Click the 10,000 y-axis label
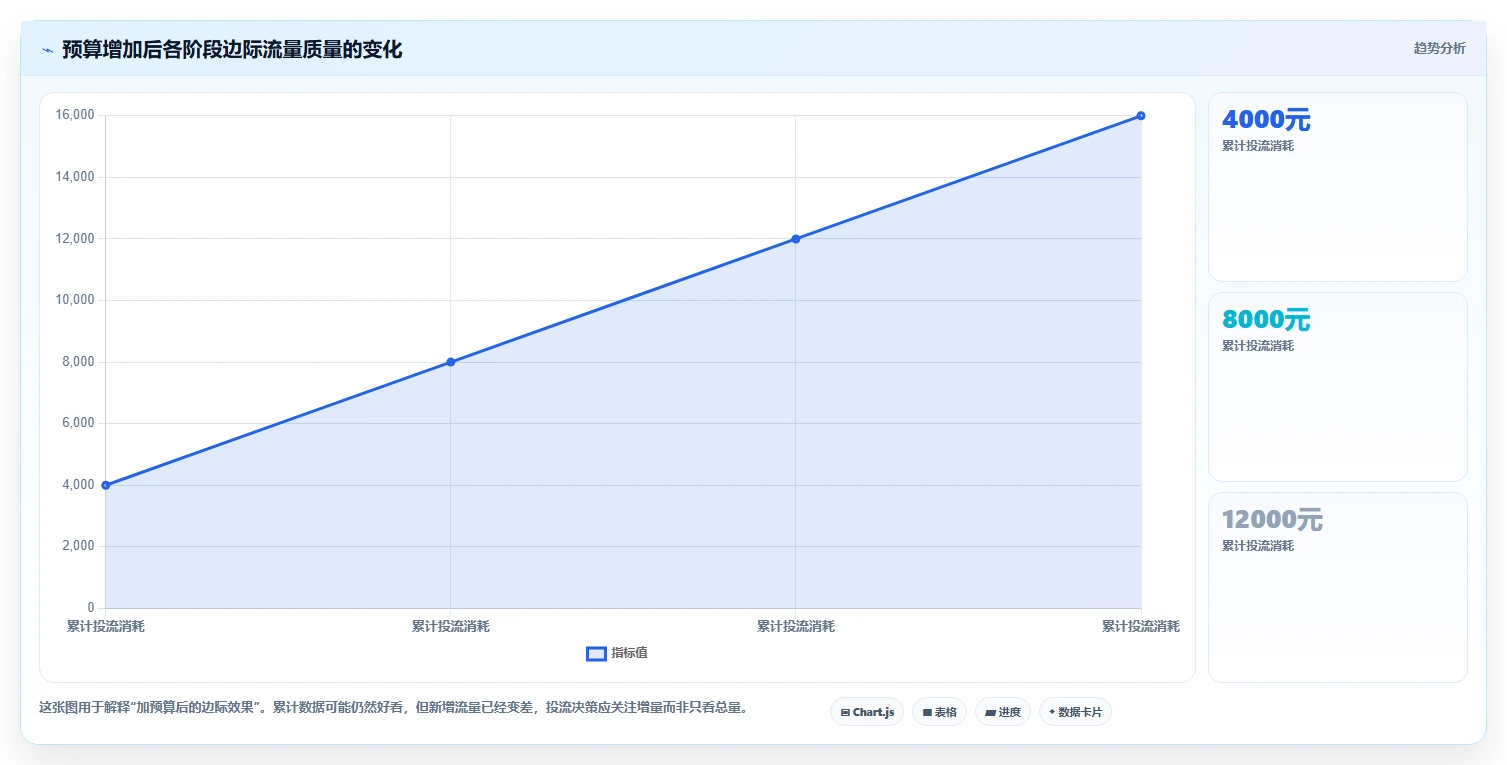This screenshot has height=765, width=1507. pos(75,300)
